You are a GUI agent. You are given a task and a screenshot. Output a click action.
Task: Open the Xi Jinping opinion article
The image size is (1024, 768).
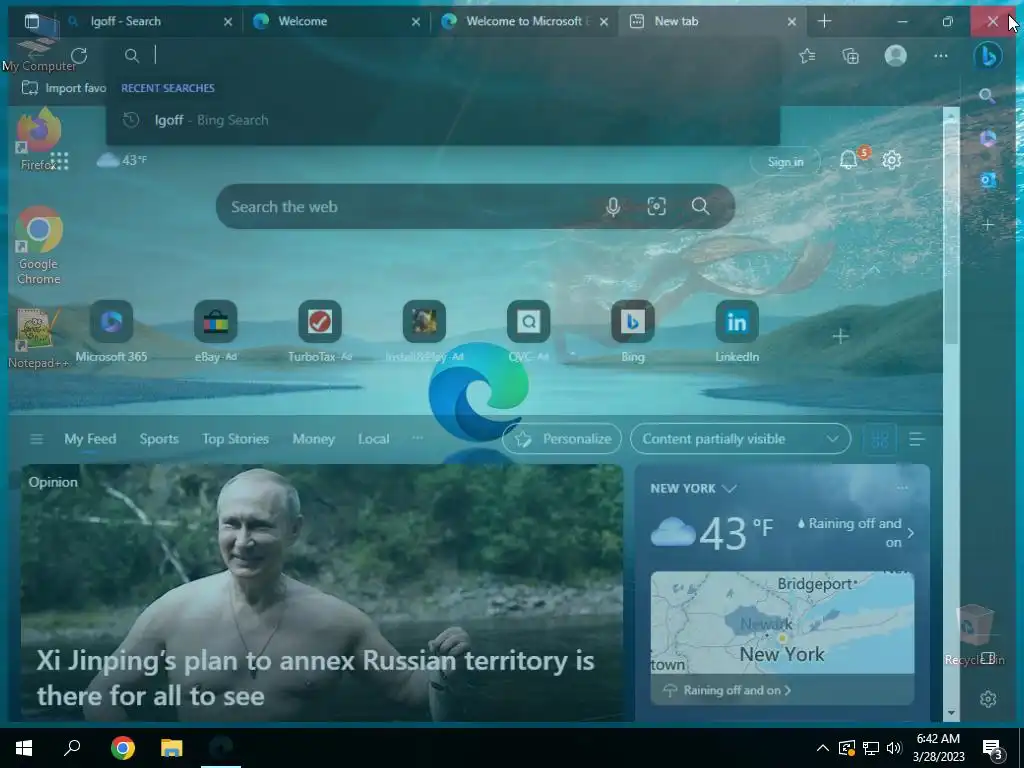click(321, 592)
